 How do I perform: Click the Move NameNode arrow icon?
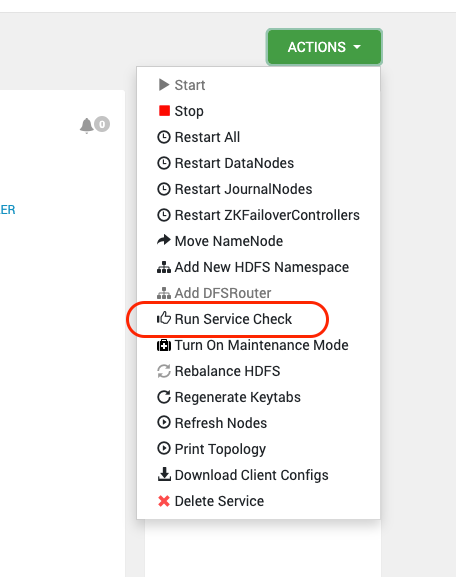tap(164, 240)
